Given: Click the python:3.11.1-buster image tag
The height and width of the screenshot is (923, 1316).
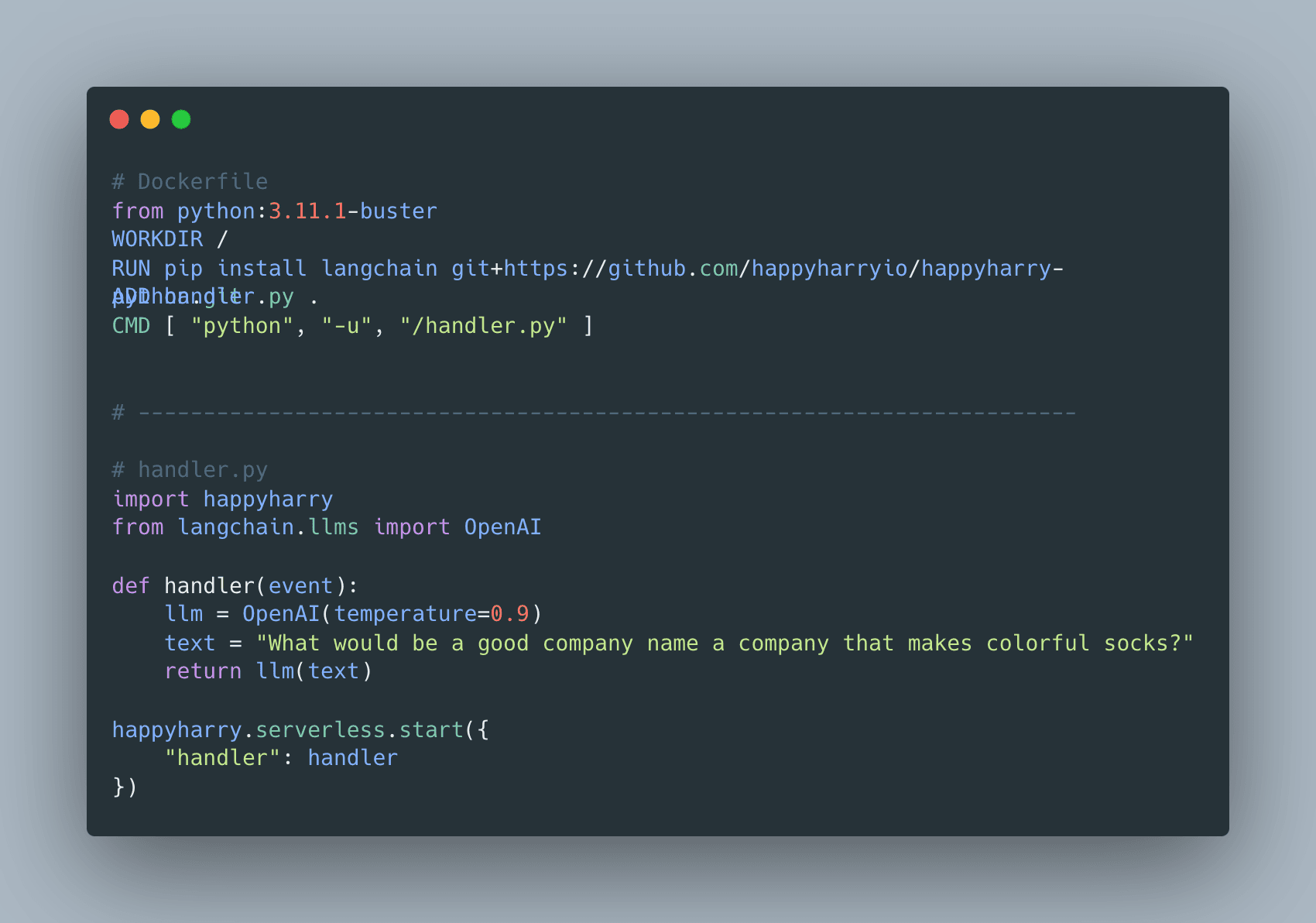Looking at the screenshot, I should [307, 211].
